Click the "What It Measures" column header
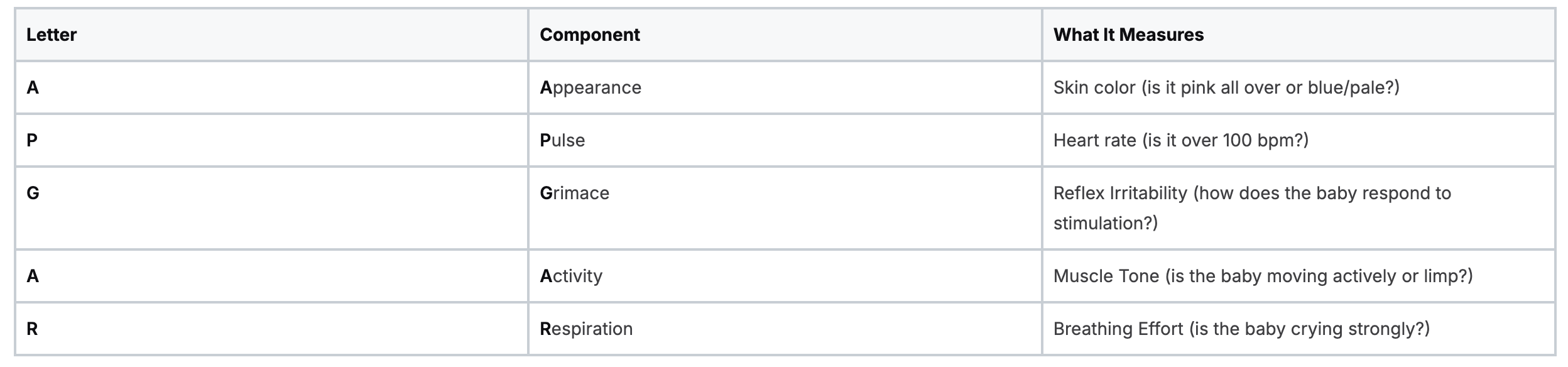Image resolution: width=1568 pixels, height=367 pixels. coord(1128,35)
